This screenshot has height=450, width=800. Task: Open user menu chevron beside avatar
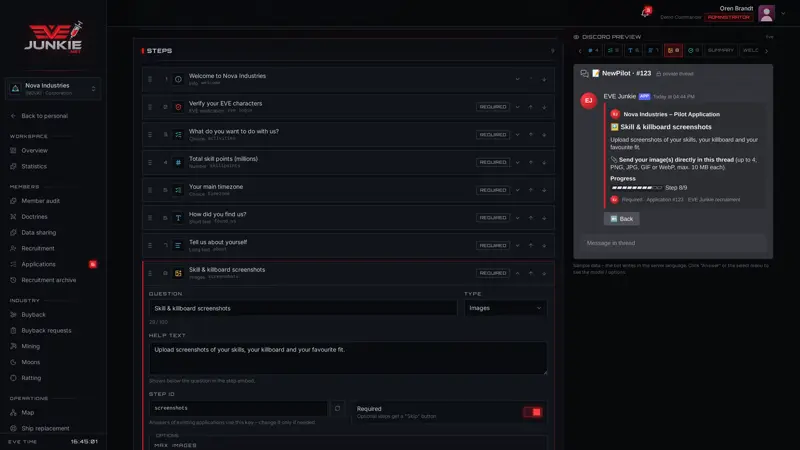tap(783, 14)
